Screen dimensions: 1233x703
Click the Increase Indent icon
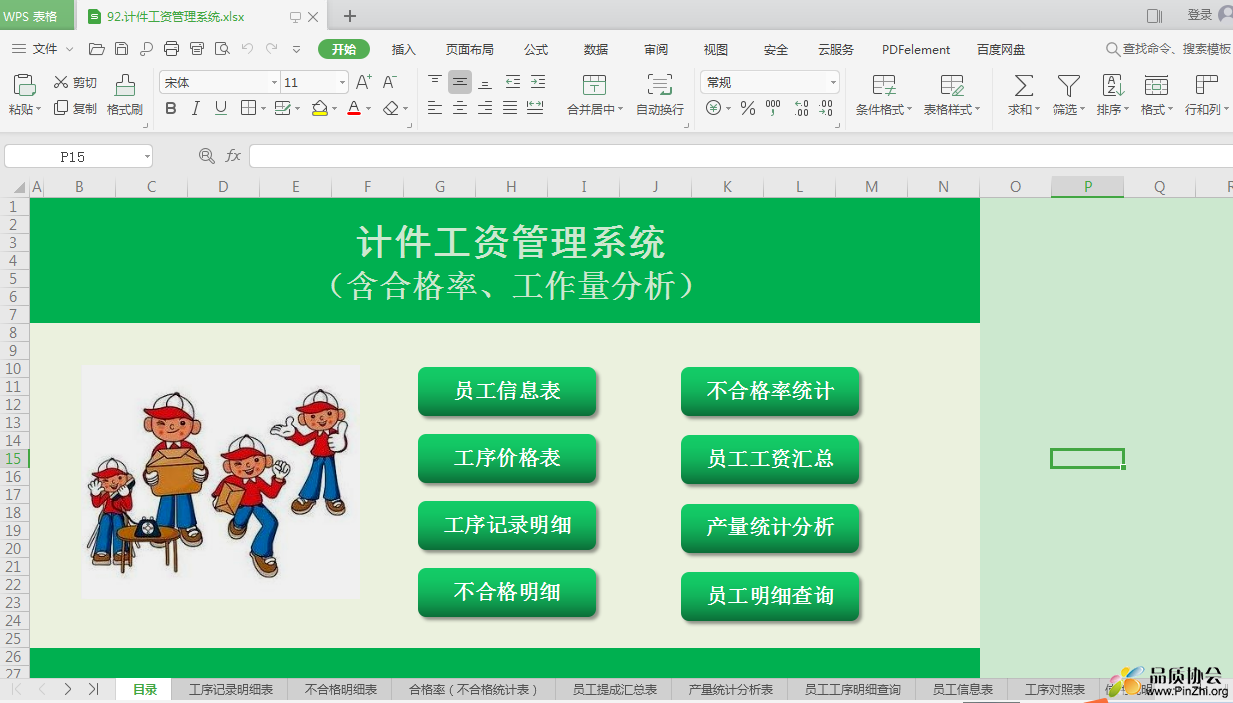pos(537,82)
